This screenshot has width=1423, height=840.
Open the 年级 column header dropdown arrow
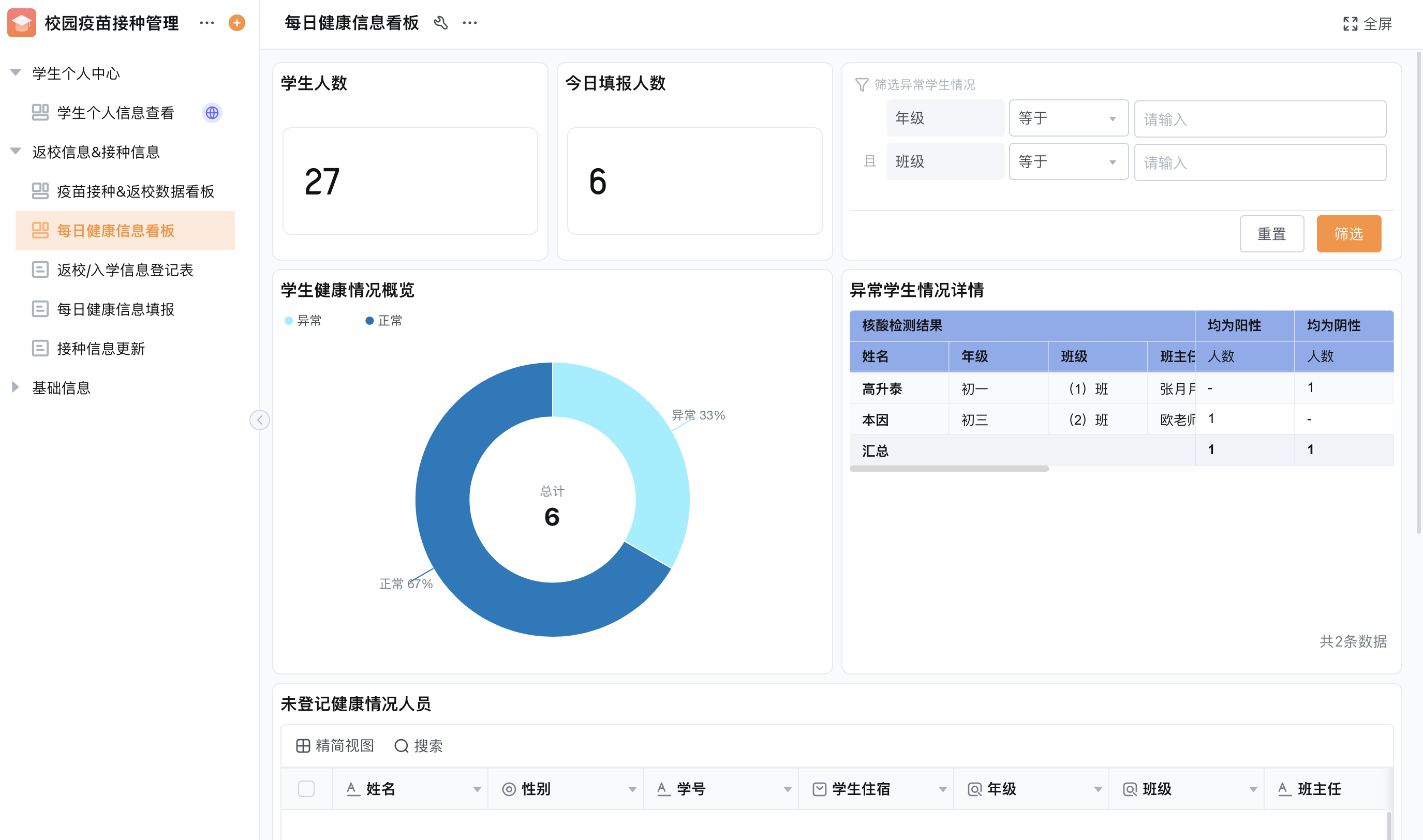coord(1098,789)
